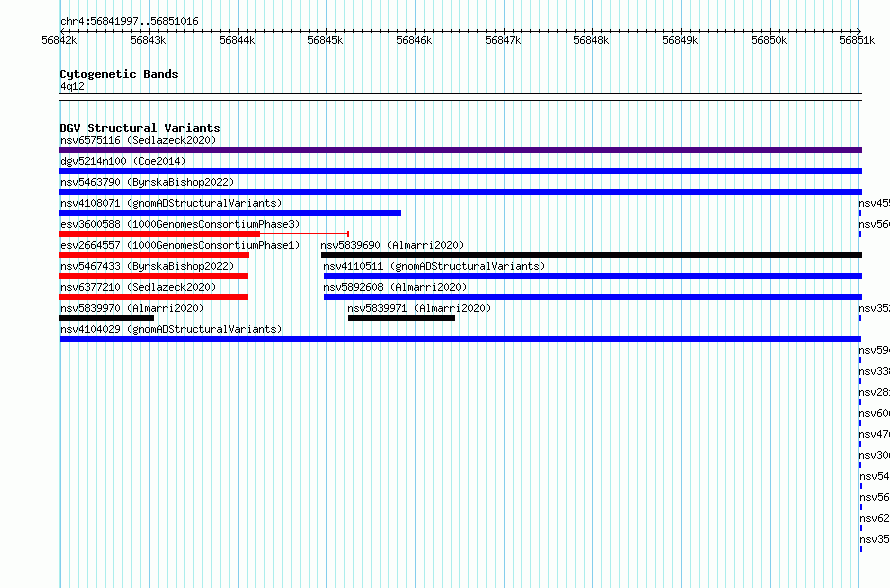This screenshot has height=588, width=890.
Task: Open nsv6377210 (Sedlazeck2020) variant label
Action: [x=138, y=287]
